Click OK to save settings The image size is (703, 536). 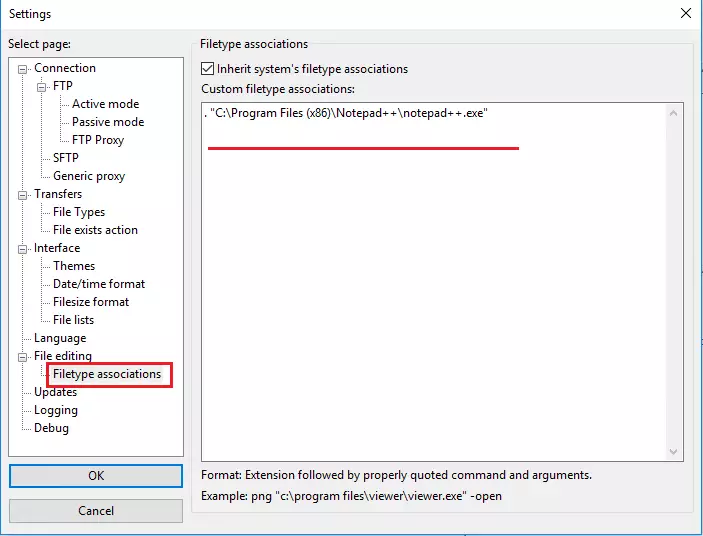96,475
